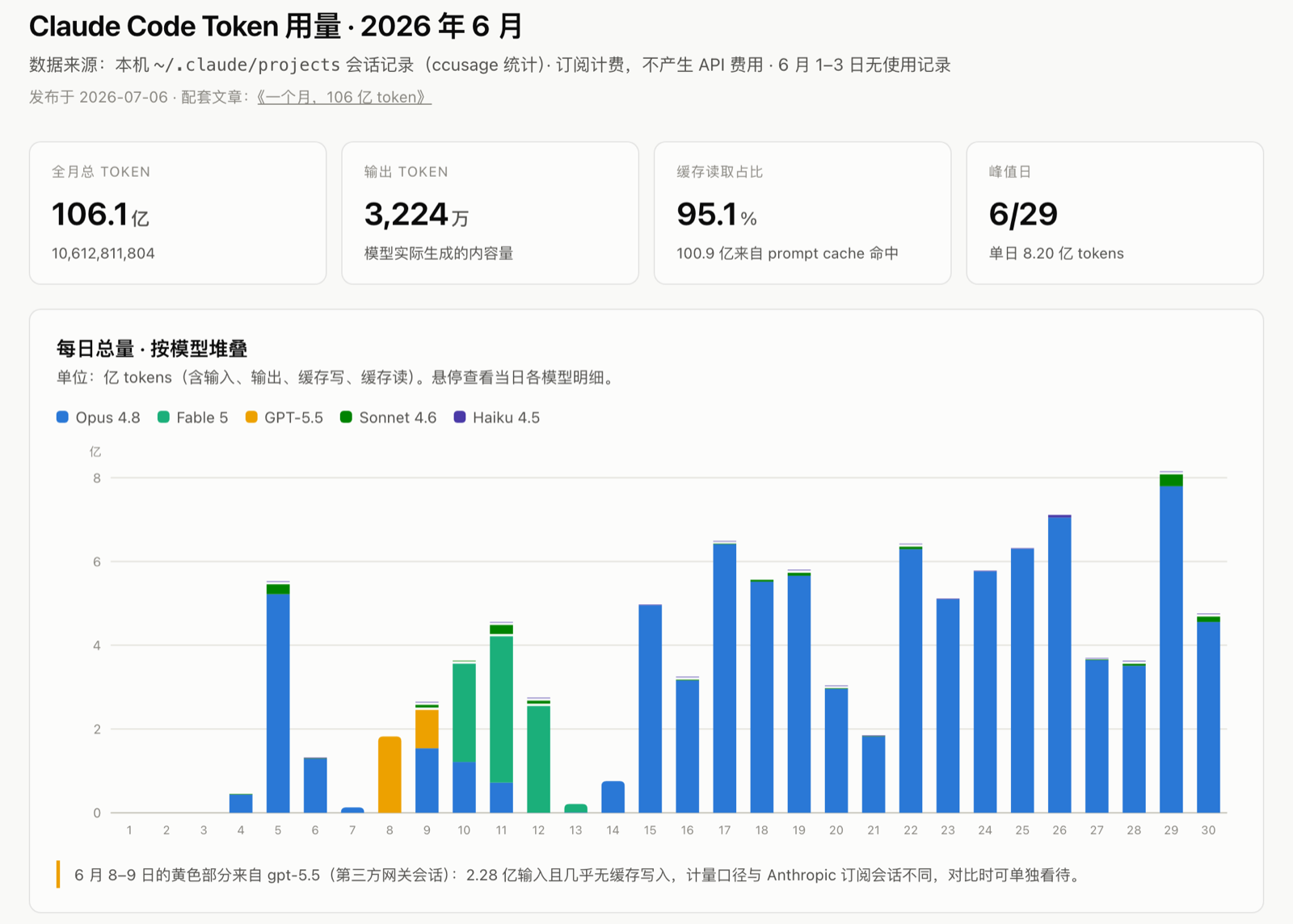Click the 模型实际生成的内容量 caption
This screenshot has width=1293, height=924.
[x=439, y=254]
